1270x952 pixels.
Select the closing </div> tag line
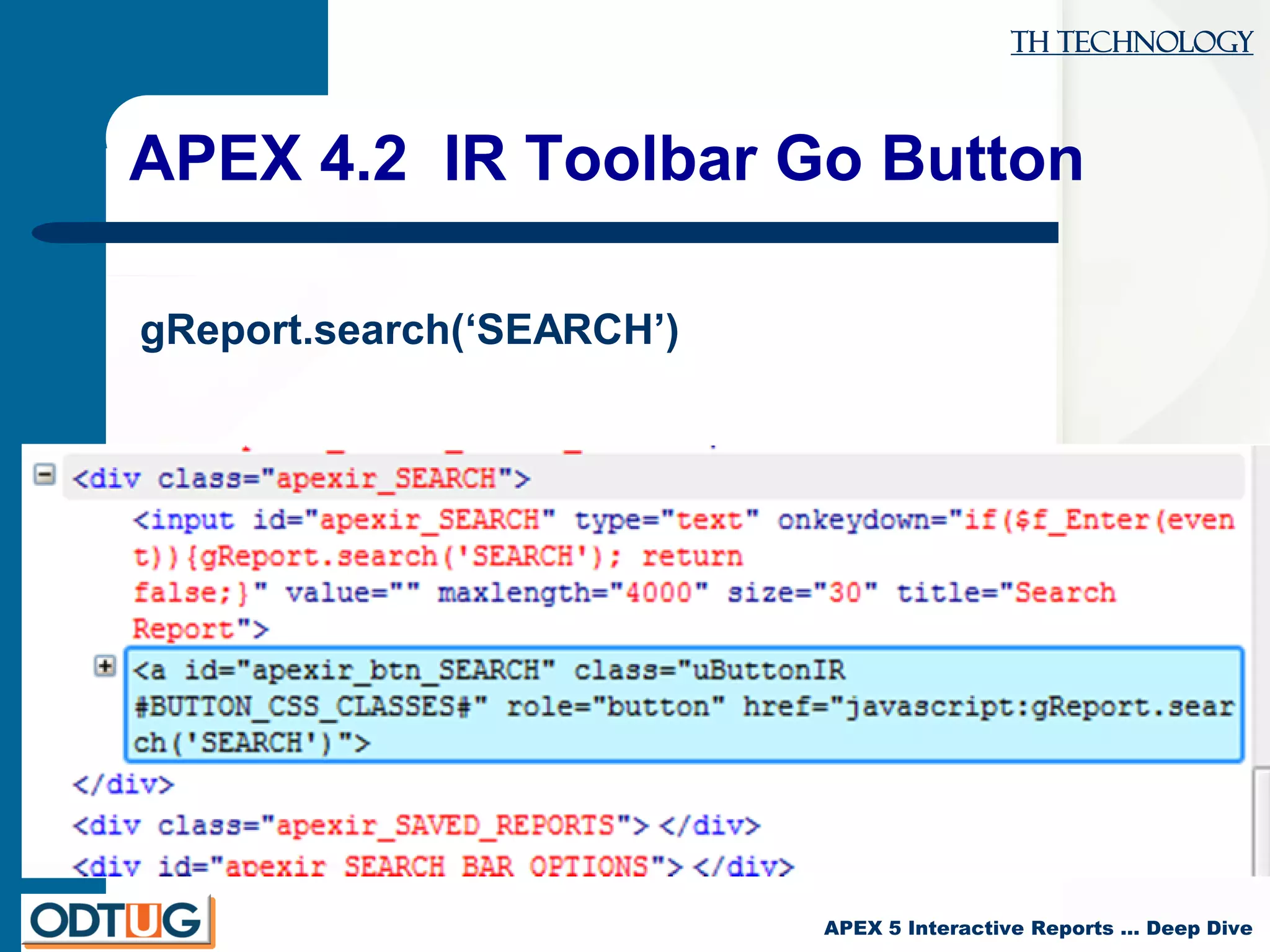[123, 785]
